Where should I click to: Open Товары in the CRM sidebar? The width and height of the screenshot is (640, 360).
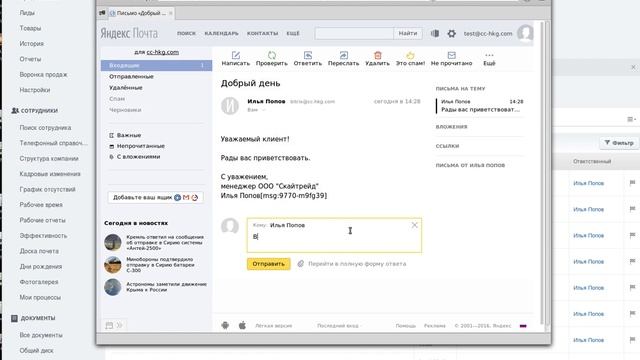[x=30, y=28]
